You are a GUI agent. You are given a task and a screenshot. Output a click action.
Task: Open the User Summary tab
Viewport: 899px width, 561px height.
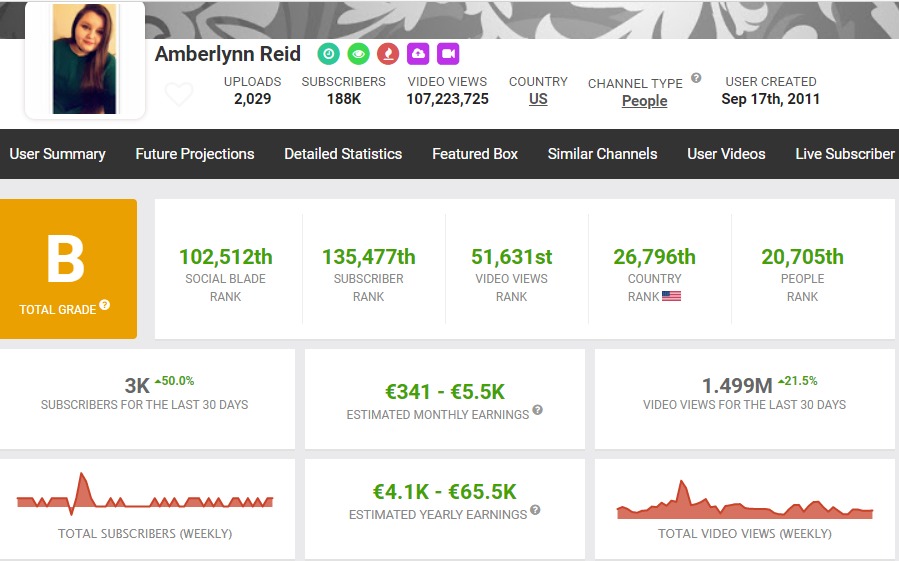pyautogui.click(x=57, y=154)
